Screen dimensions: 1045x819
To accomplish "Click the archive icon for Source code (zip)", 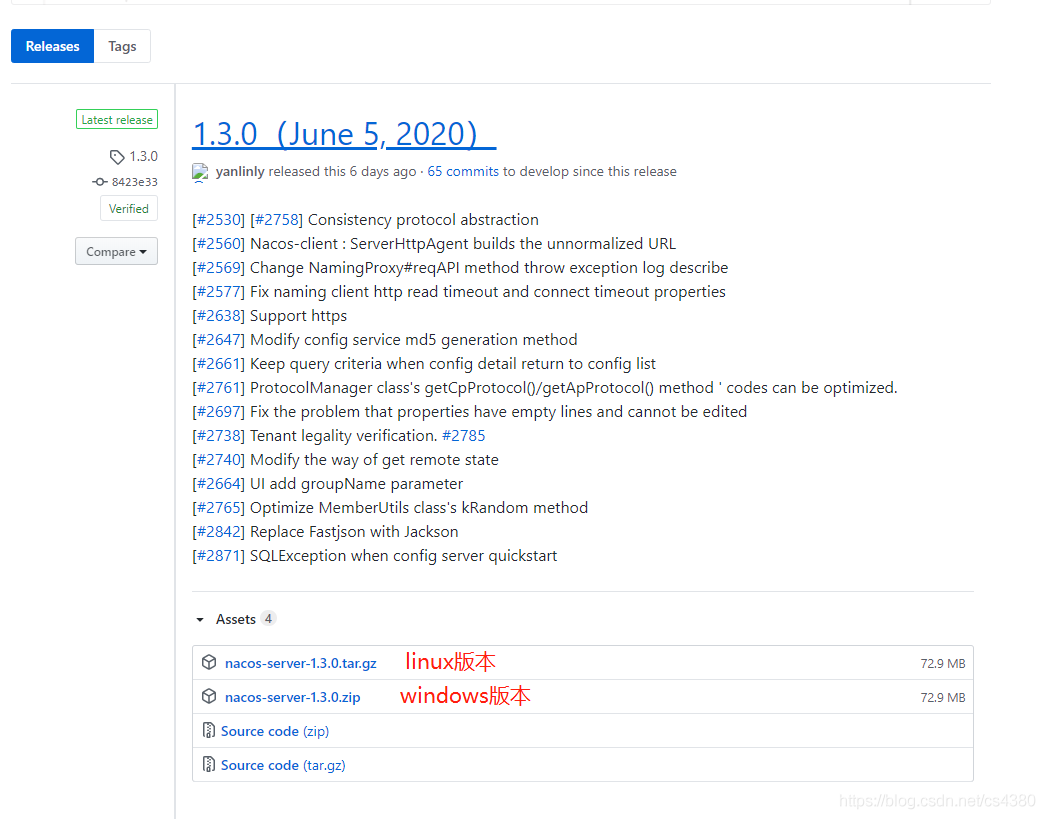I will [209, 730].
